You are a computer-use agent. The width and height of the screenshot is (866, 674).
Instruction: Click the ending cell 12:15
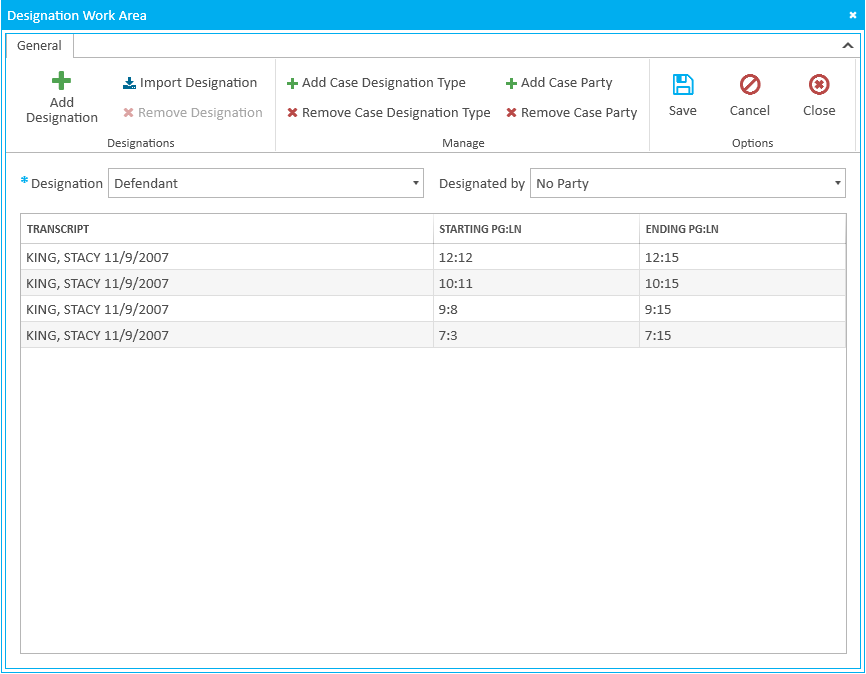click(742, 257)
